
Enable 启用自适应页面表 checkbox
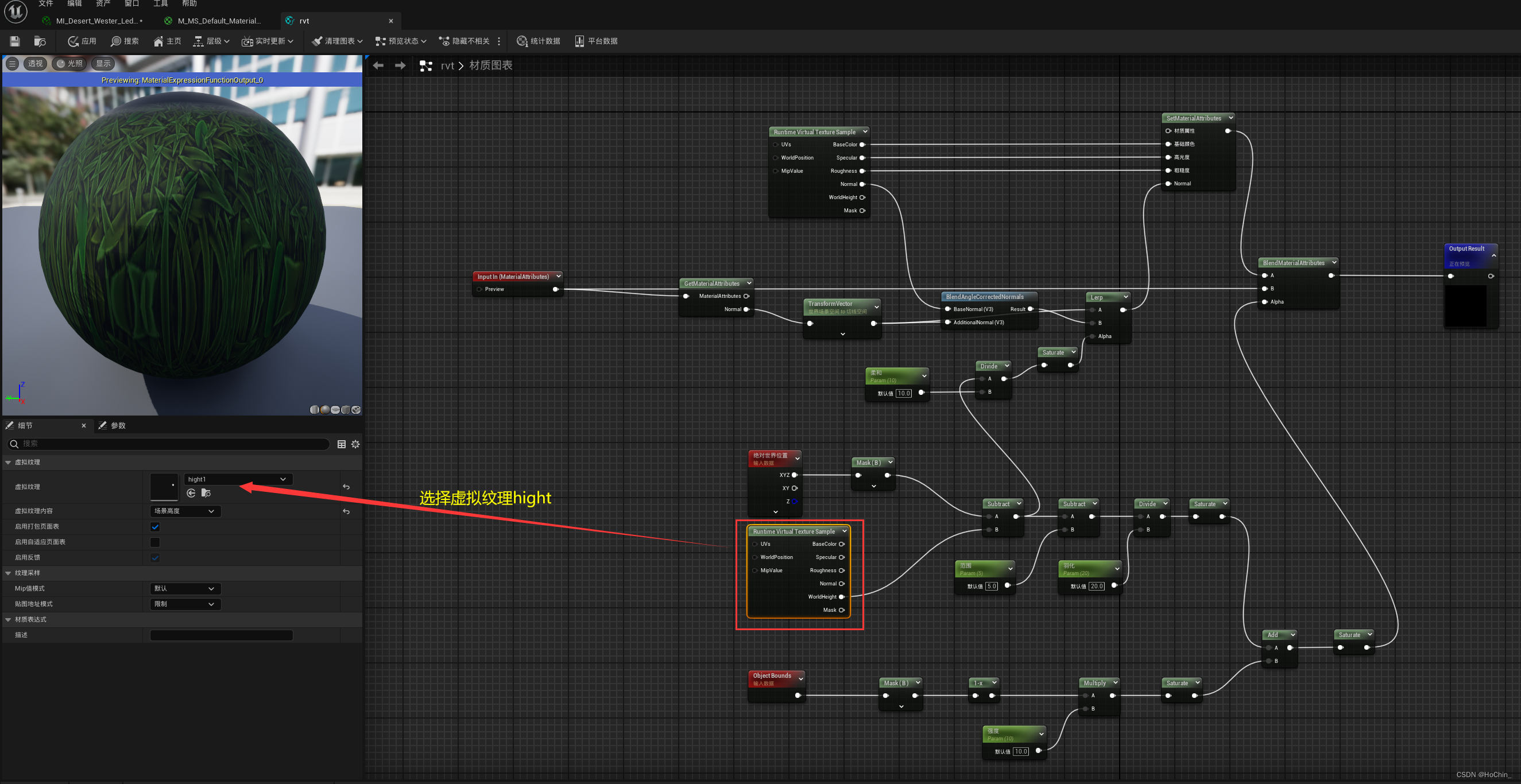(155, 542)
